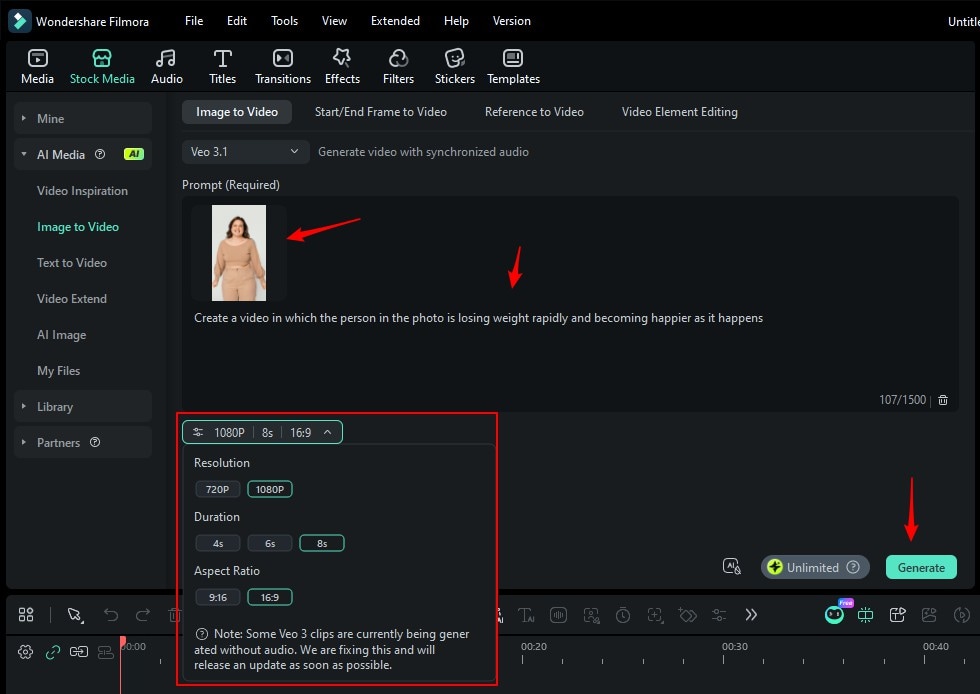
Task: Open the Transitions panel
Action: click(283, 65)
